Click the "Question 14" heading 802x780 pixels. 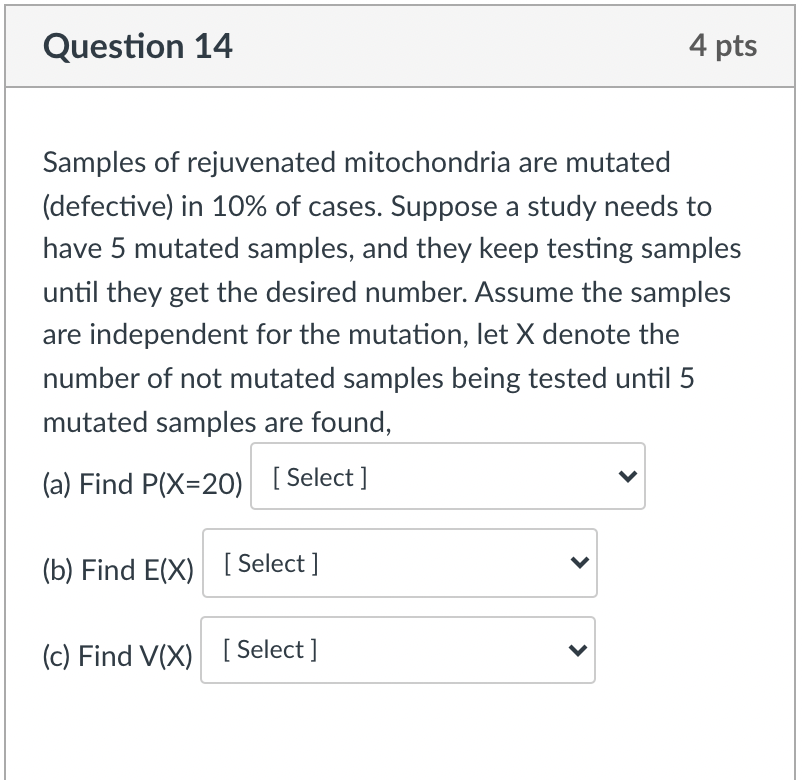[138, 46]
